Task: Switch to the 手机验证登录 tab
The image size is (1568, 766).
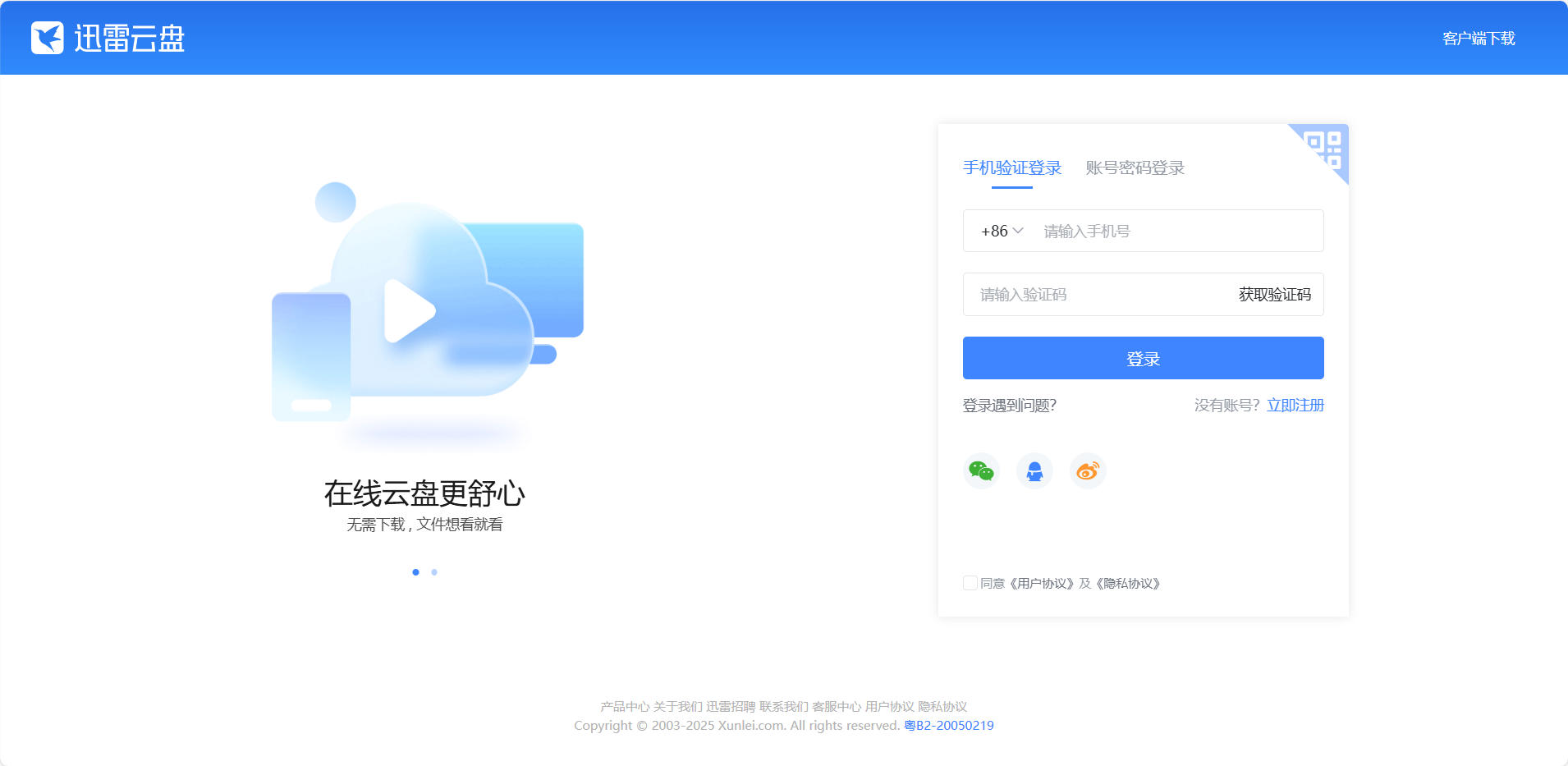Action: pos(1011,167)
